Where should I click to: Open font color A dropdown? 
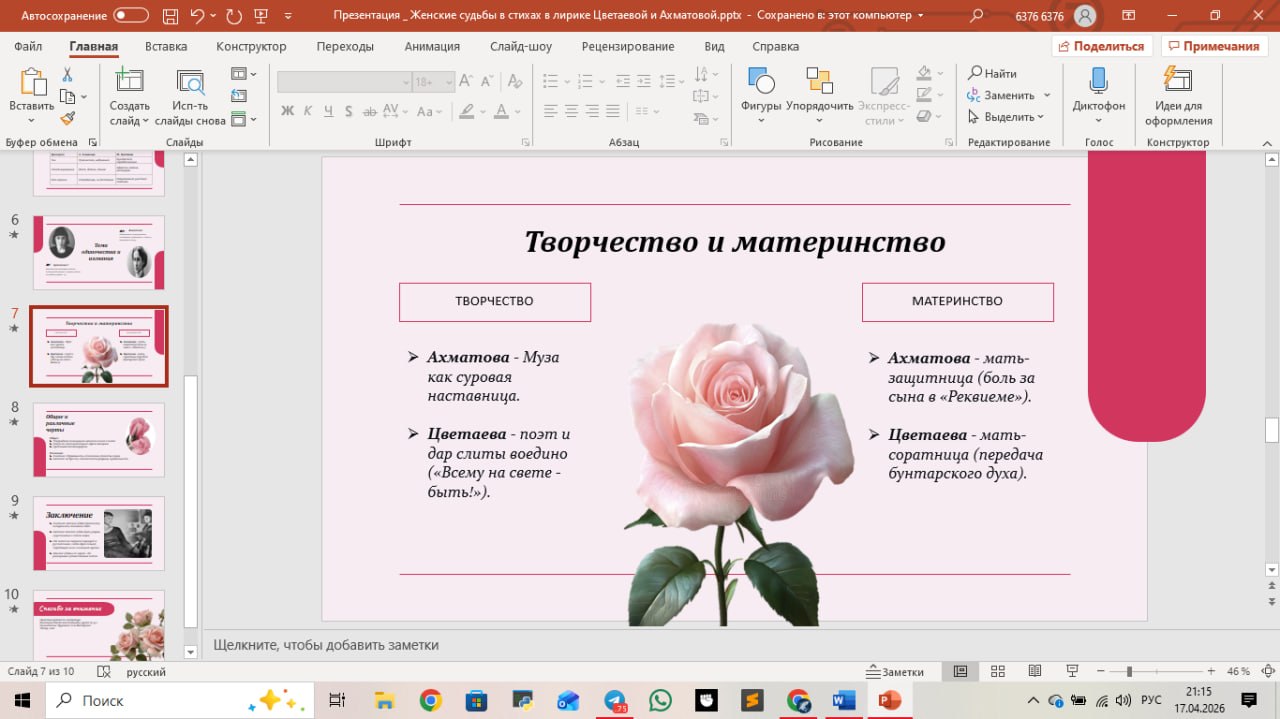coord(516,111)
